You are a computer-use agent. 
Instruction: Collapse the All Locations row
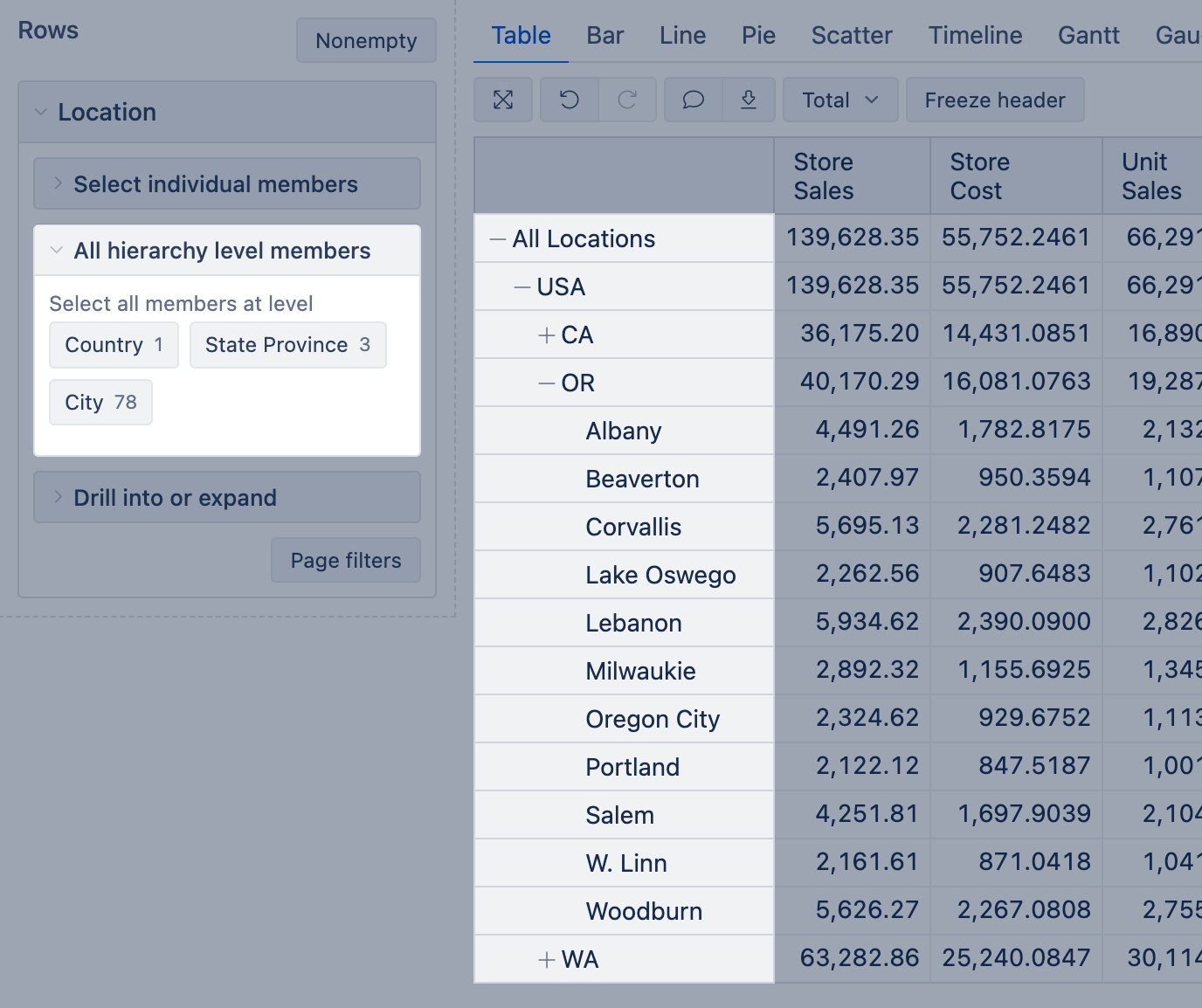pos(498,239)
